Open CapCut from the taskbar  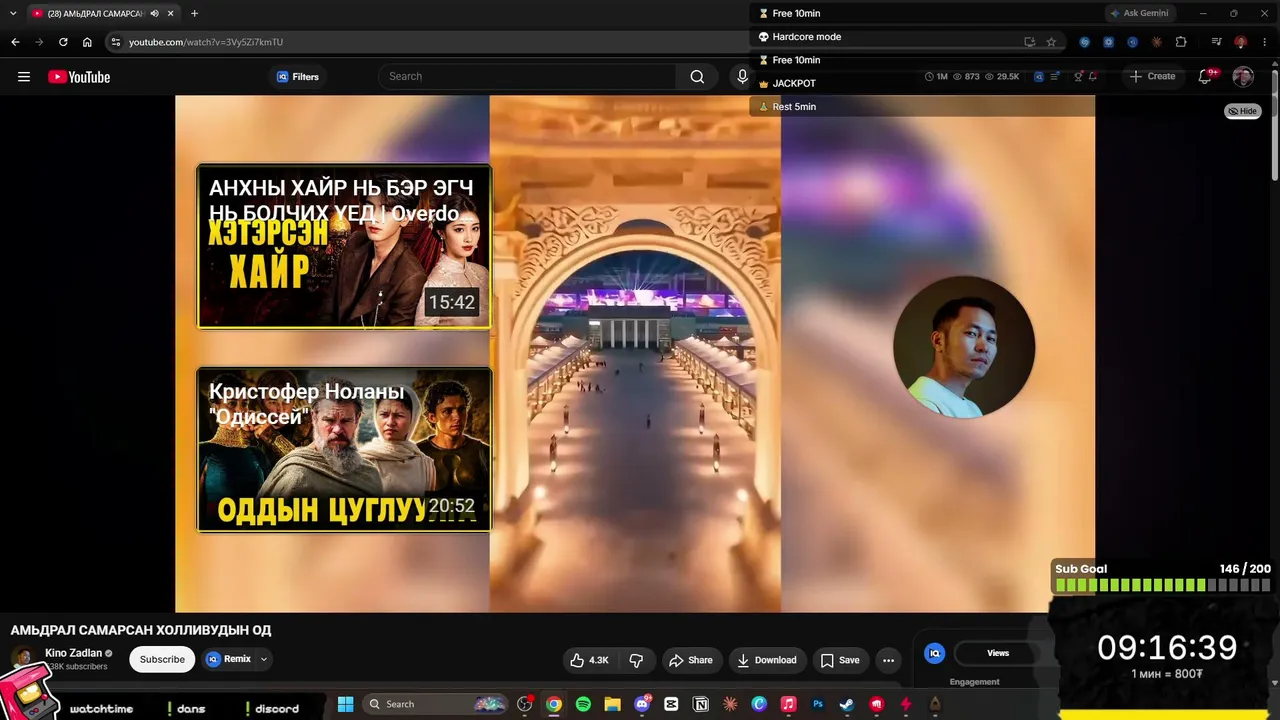671,704
